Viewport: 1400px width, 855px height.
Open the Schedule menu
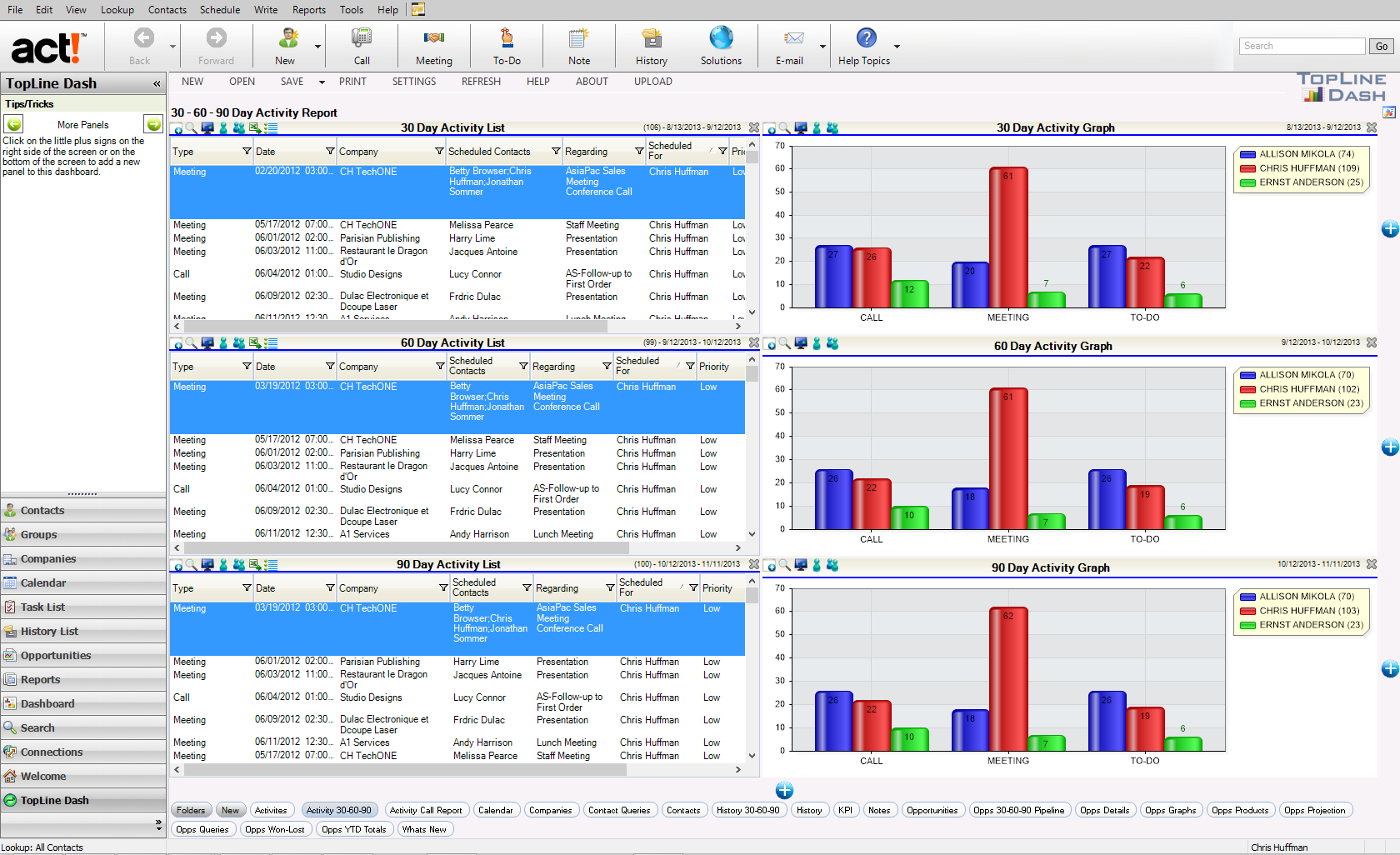click(219, 10)
